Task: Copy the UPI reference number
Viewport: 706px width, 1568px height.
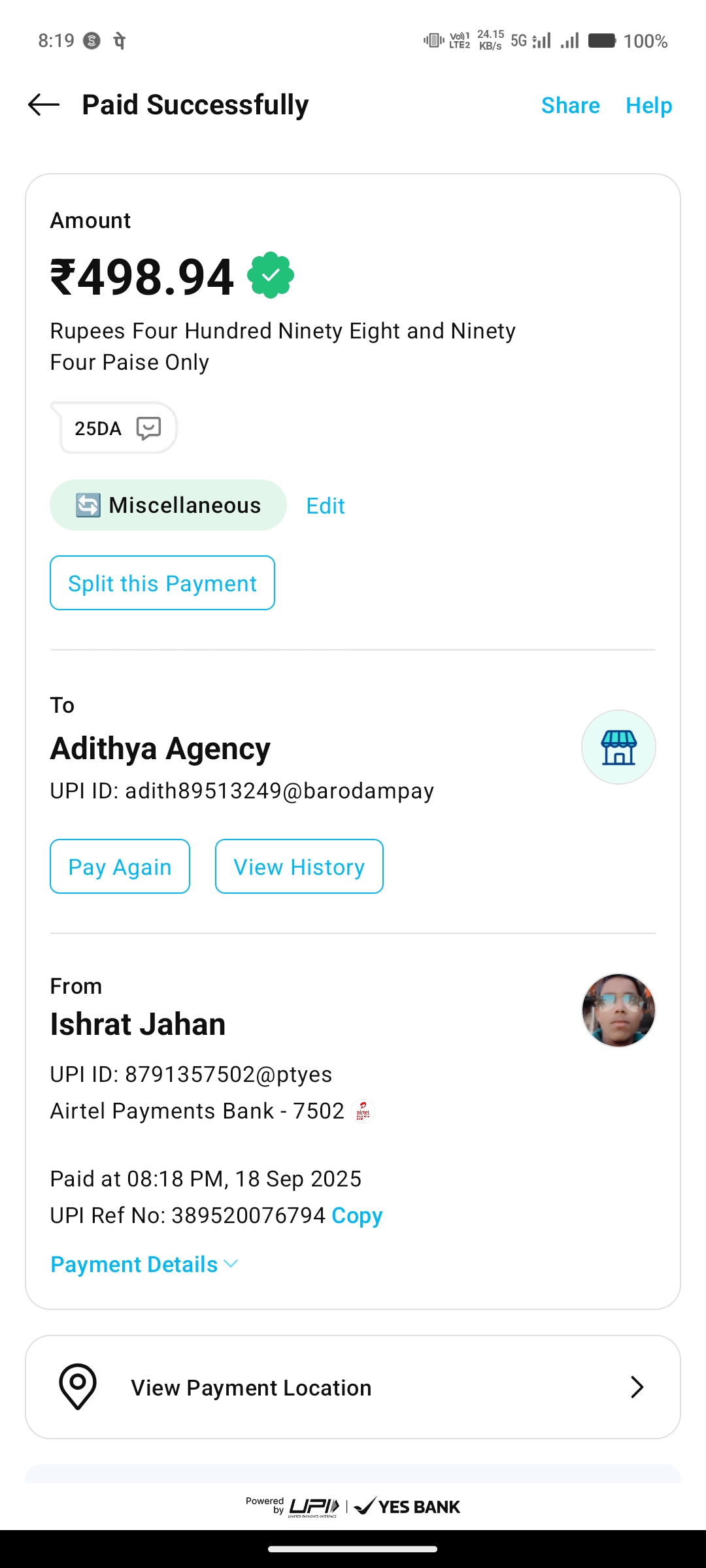Action: (357, 1215)
